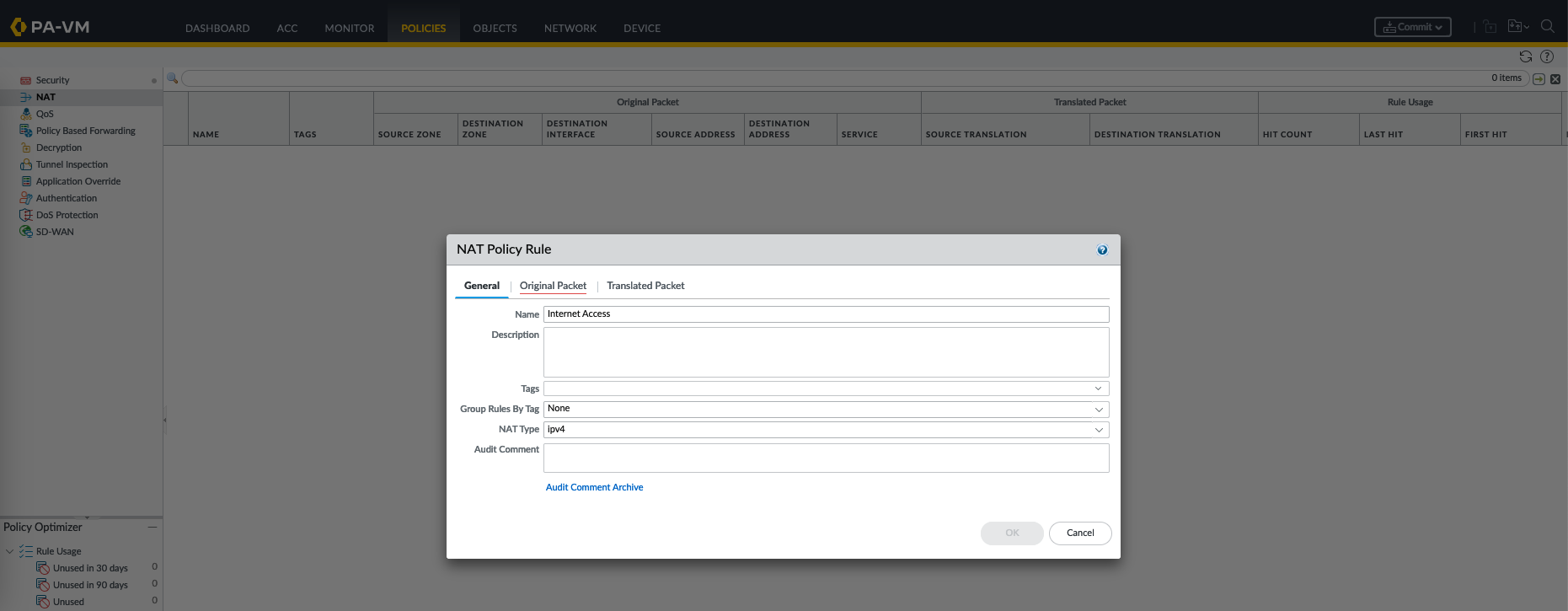Viewport: 1568px width, 611px height.
Task: Switch to the Translated Packet tab
Action: click(x=645, y=286)
